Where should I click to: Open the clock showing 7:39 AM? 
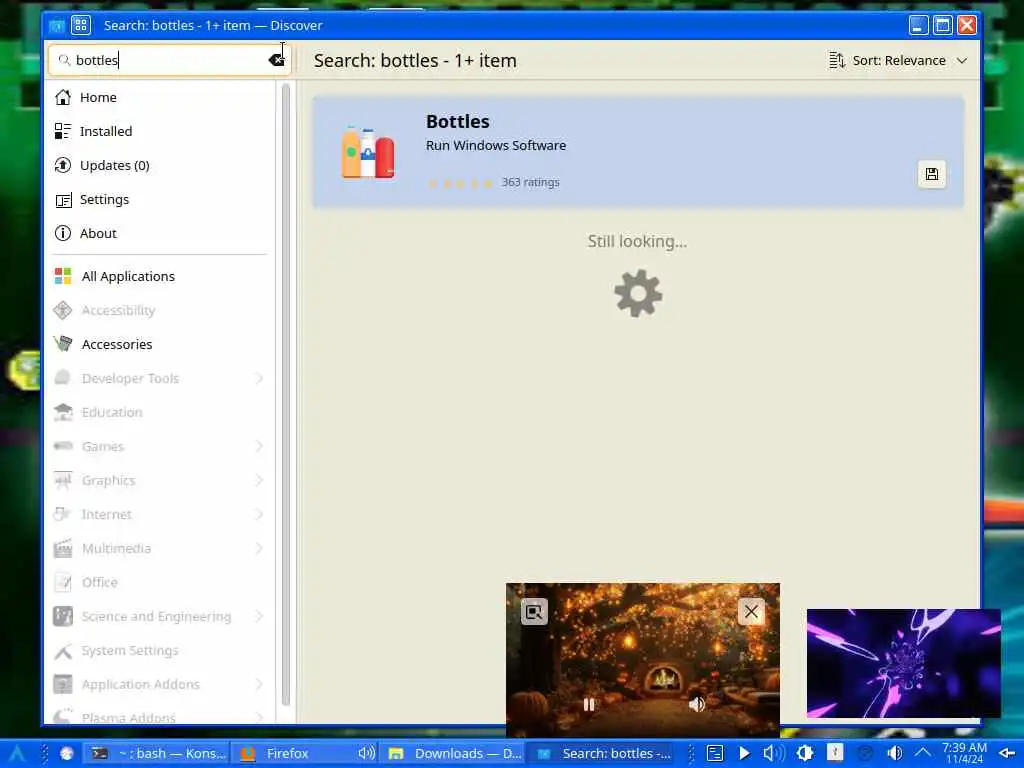pyautogui.click(x=964, y=754)
